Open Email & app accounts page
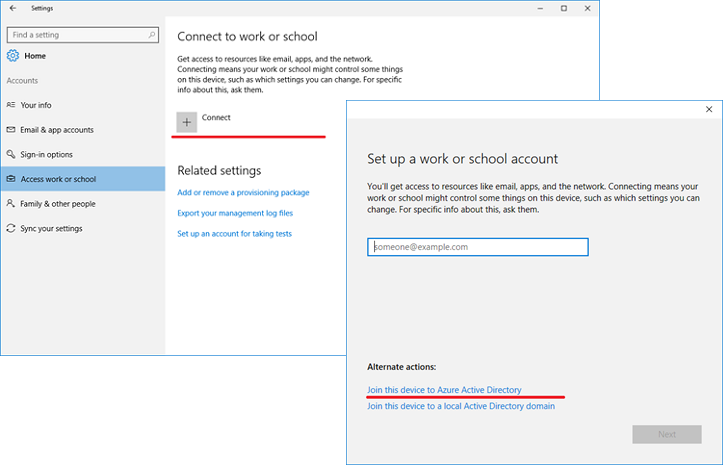Screen dimensions: 723x465 pyautogui.click(x=83, y=130)
